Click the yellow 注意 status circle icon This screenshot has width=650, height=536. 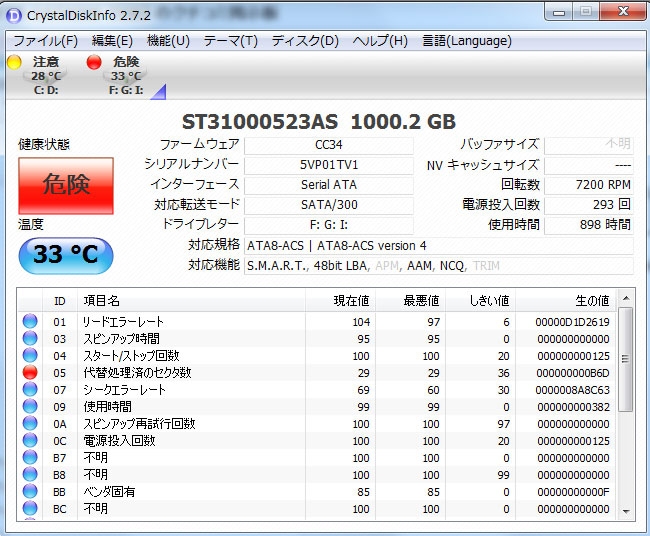tap(15, 62)
